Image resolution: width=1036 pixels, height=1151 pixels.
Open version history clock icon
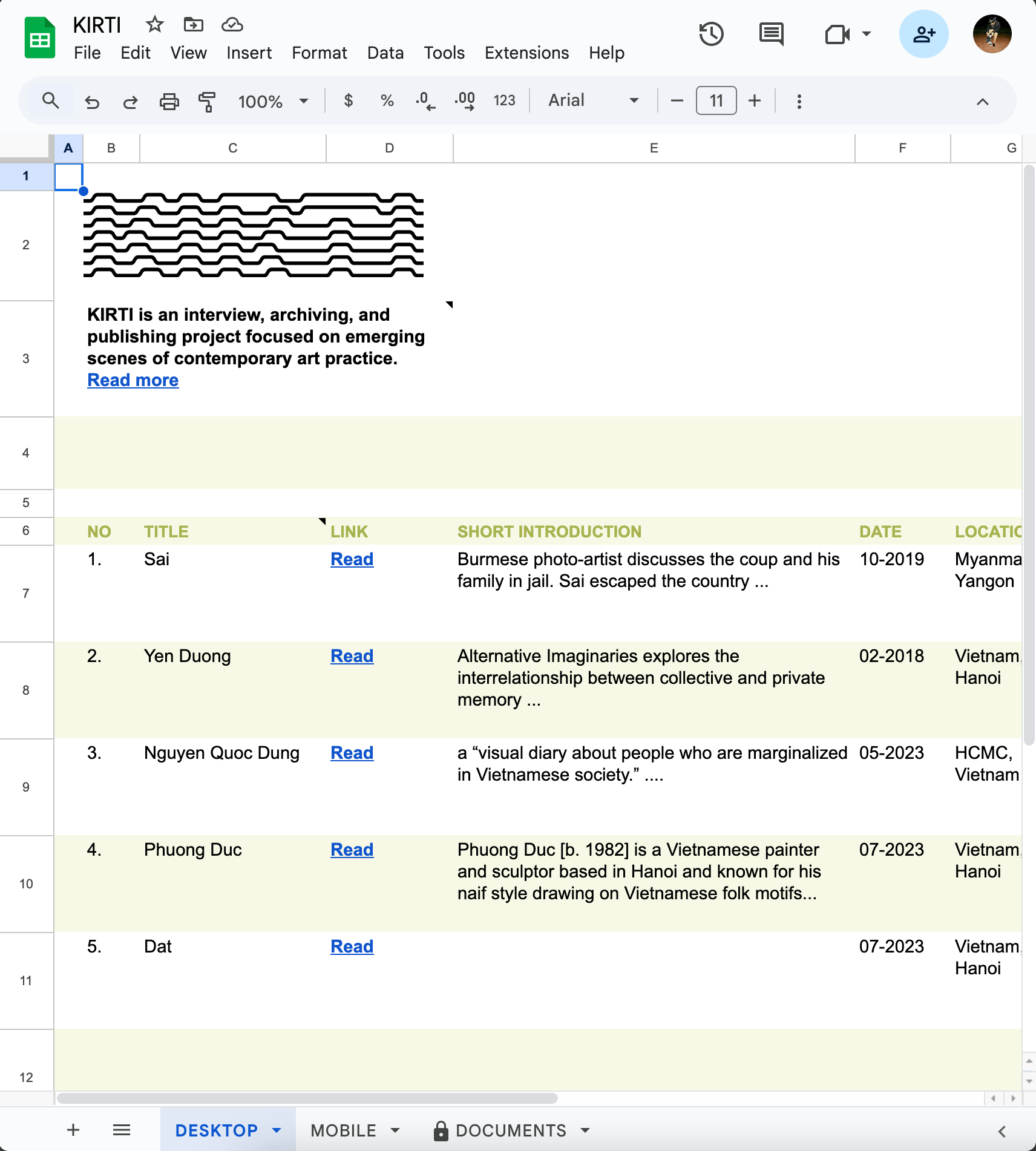coord(711,34)
